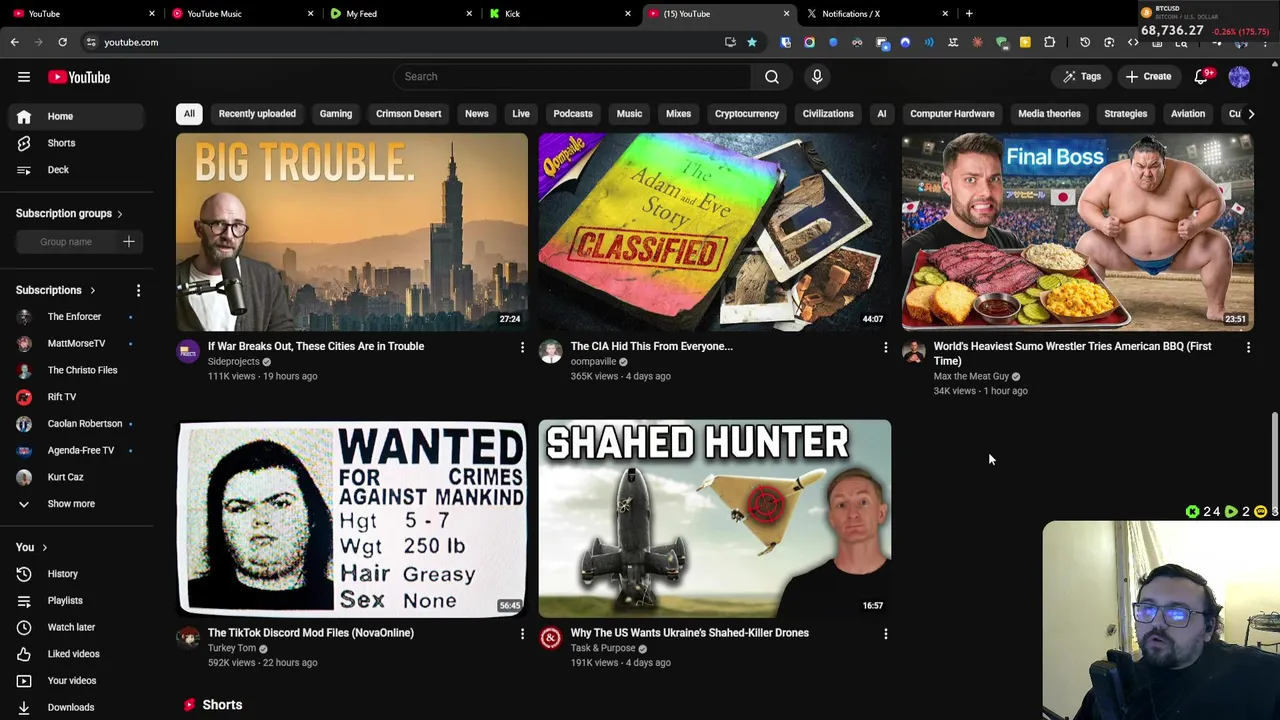Screen dimensions: 1280x720
Task: Open Playlists in the sidebar
Action: click(76, 600)
